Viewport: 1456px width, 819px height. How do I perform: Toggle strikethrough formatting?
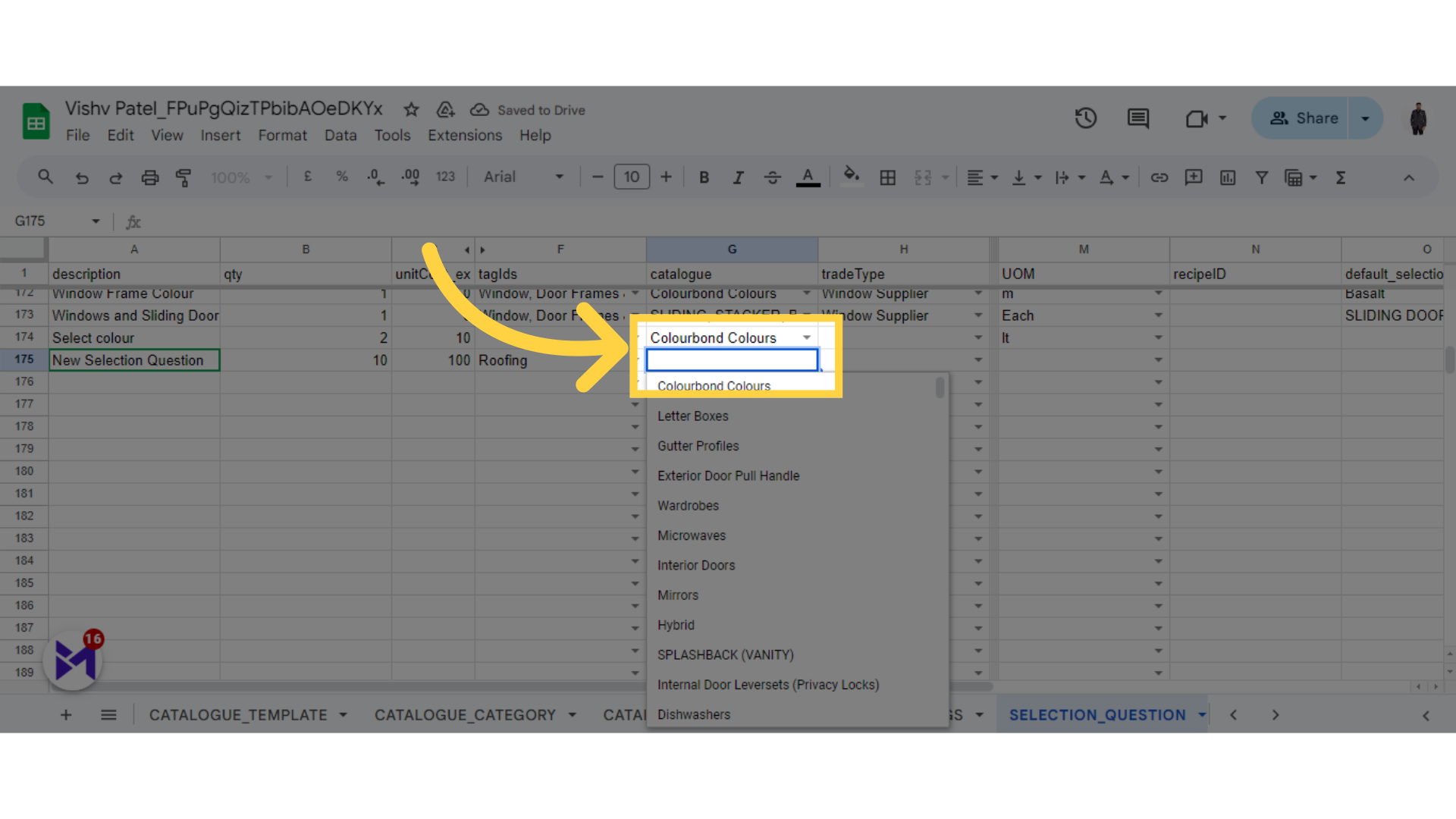(x=772, y=177)
